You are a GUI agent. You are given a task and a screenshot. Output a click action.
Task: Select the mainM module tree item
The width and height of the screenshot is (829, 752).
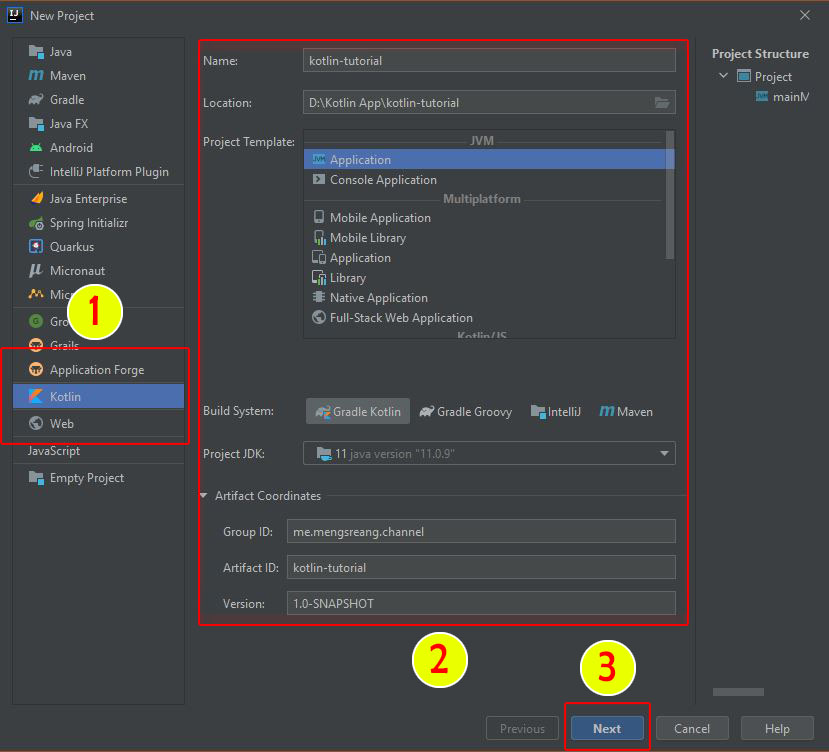tap(783, 97)
